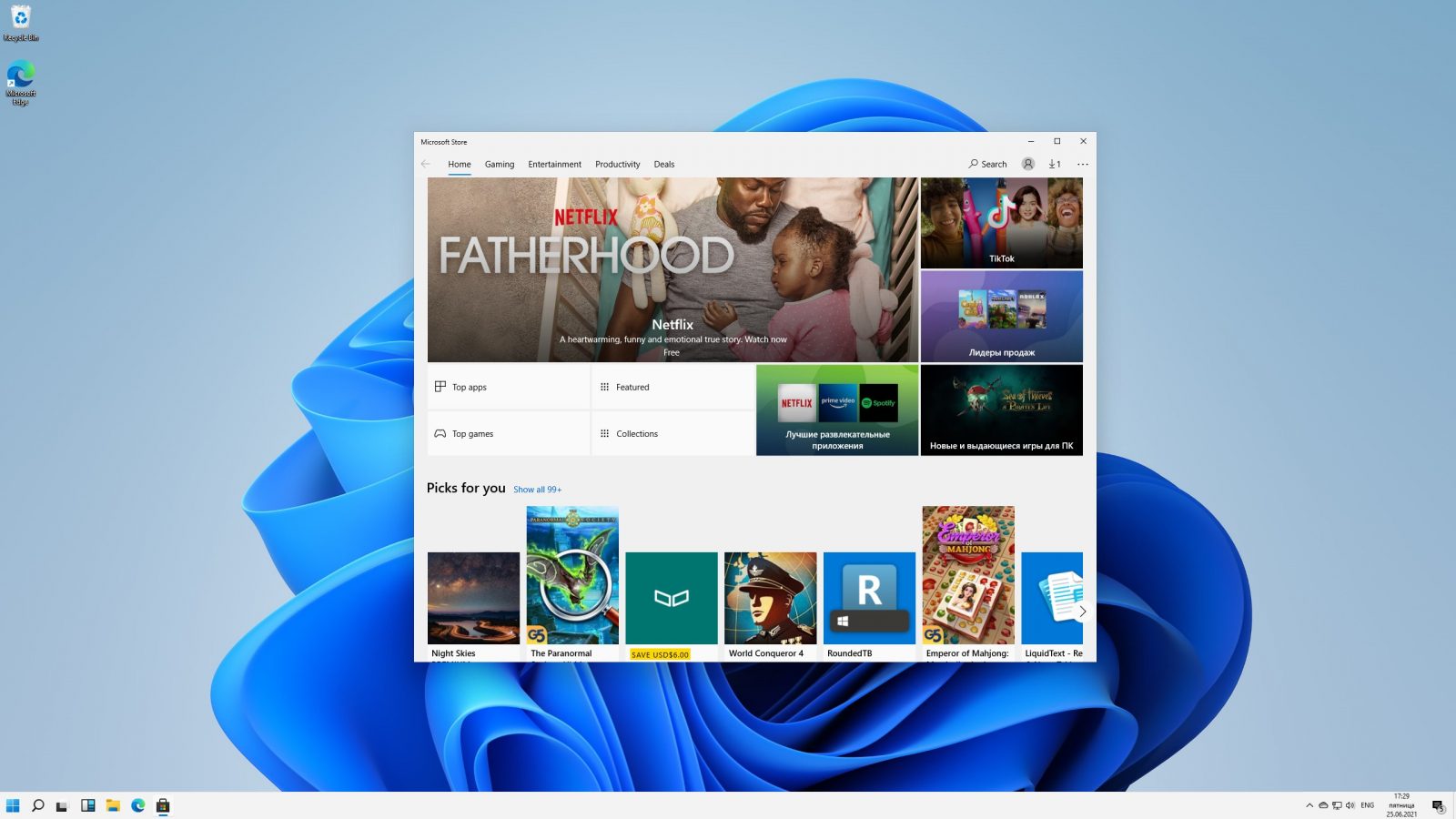
Task: Click the Microsoft Store taskbar icon
Action: coord(163,805)
